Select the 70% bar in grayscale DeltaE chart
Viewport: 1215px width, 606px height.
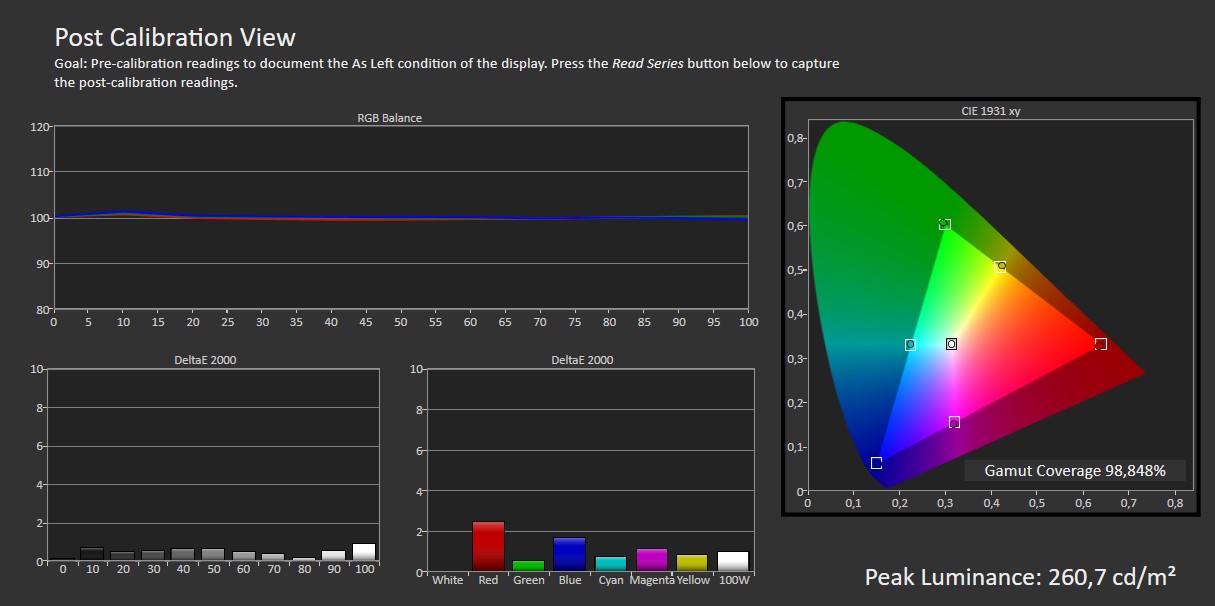[273, 557]
